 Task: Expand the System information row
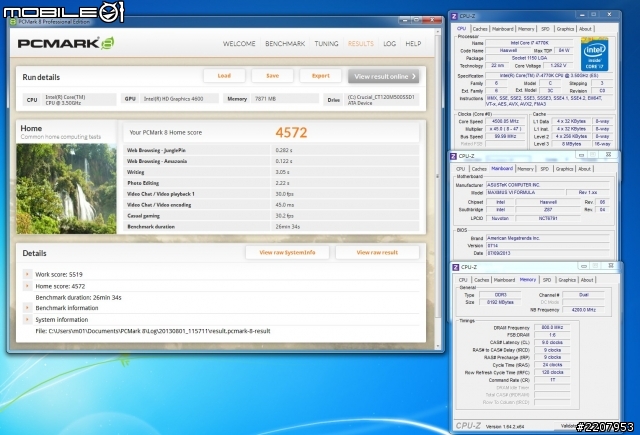click(x=27, y=320)
